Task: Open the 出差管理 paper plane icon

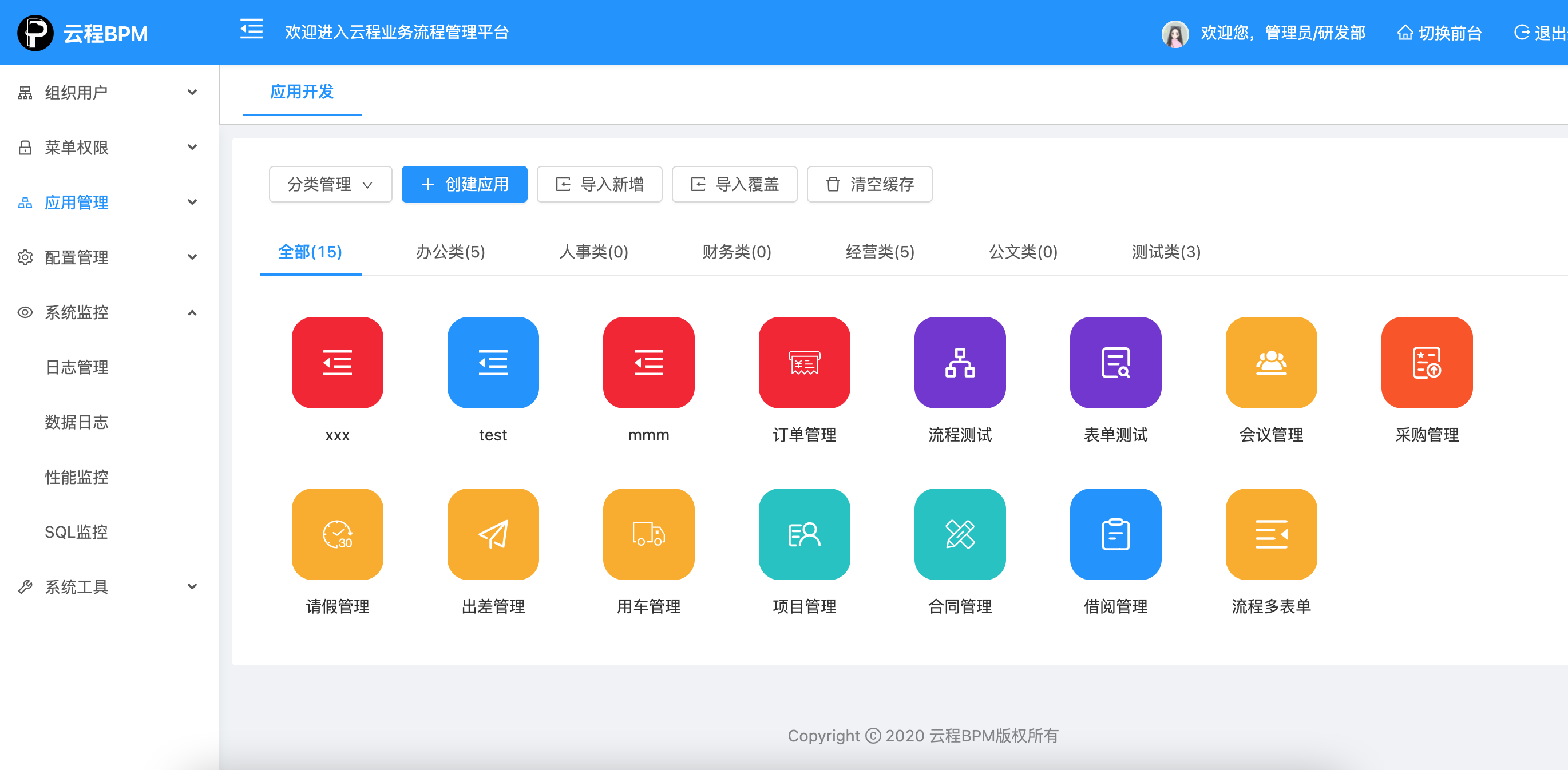Action: [493, 534]
